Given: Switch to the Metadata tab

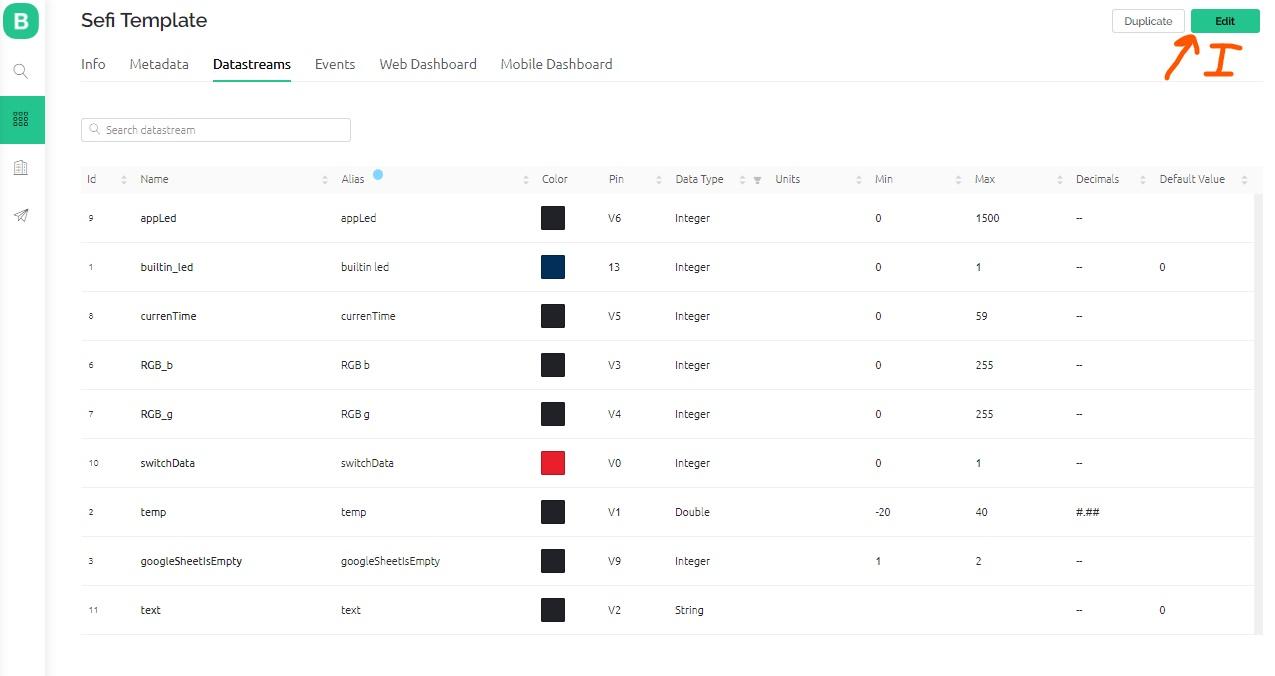Looking at the screenshot, I should [x=159, y=64].
